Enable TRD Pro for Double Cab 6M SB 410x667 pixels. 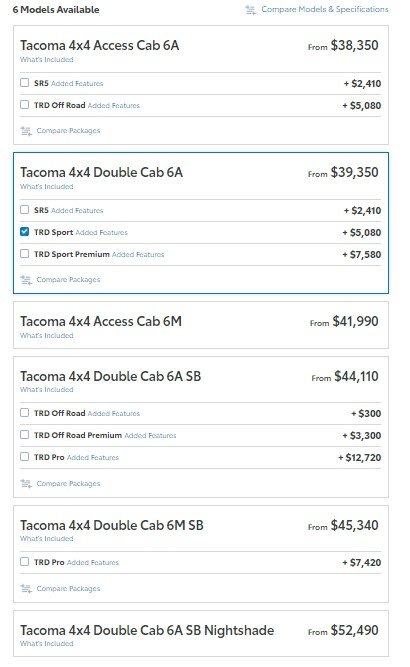25,562
